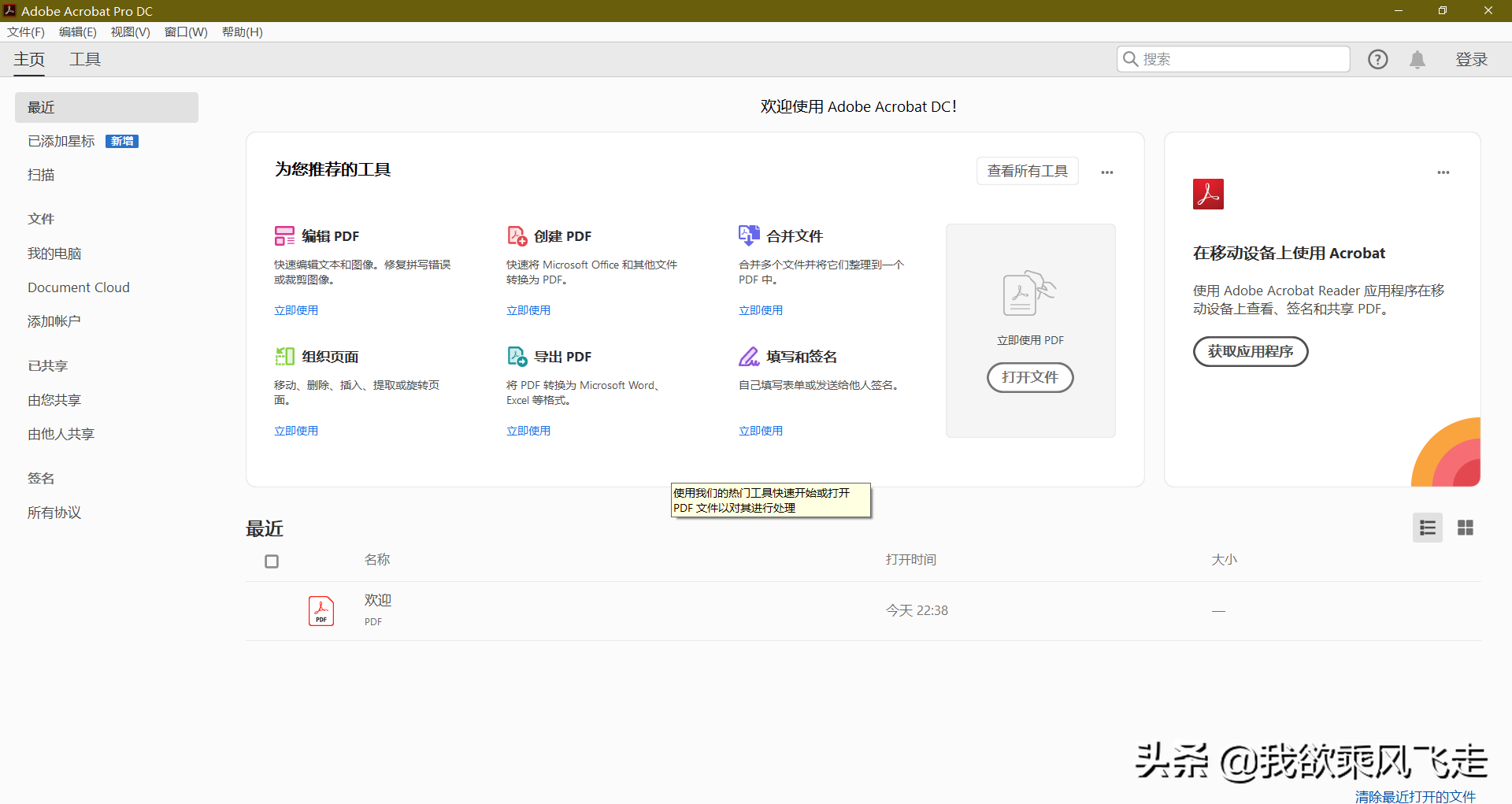Click 立即使用 under 创建 PDF
This screenshot has height=804, width=1512.
coord(528,310)
